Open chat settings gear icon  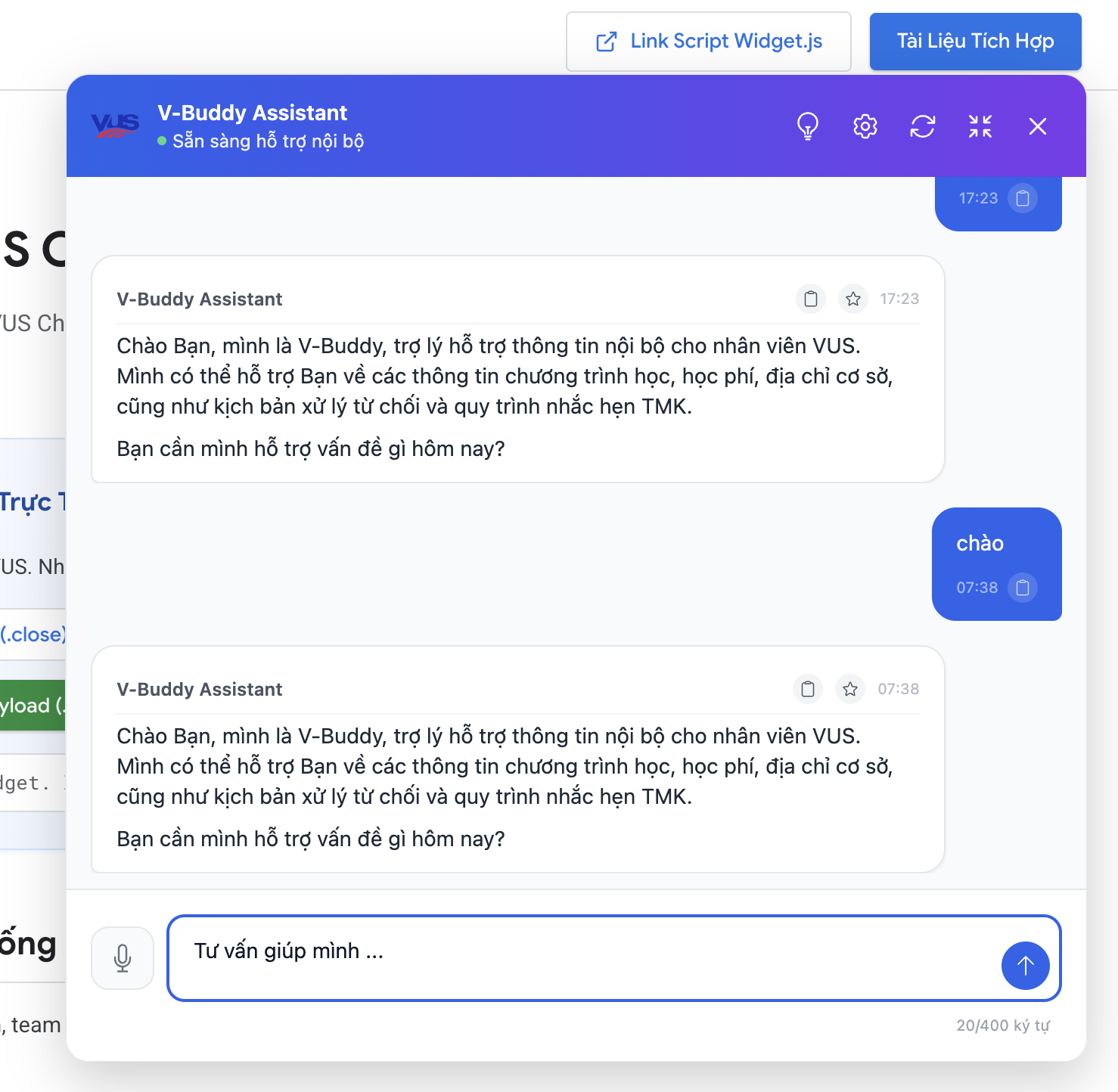tap(865, 126)
